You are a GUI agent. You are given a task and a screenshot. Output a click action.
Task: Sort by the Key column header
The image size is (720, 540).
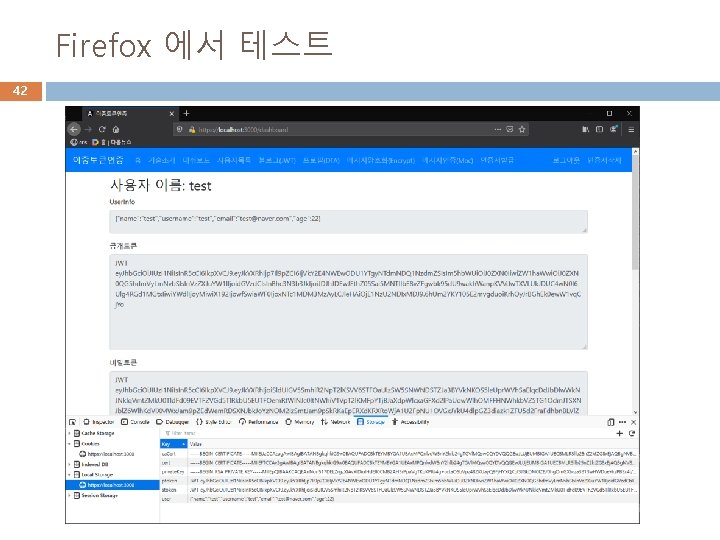(x=174, y=444)
